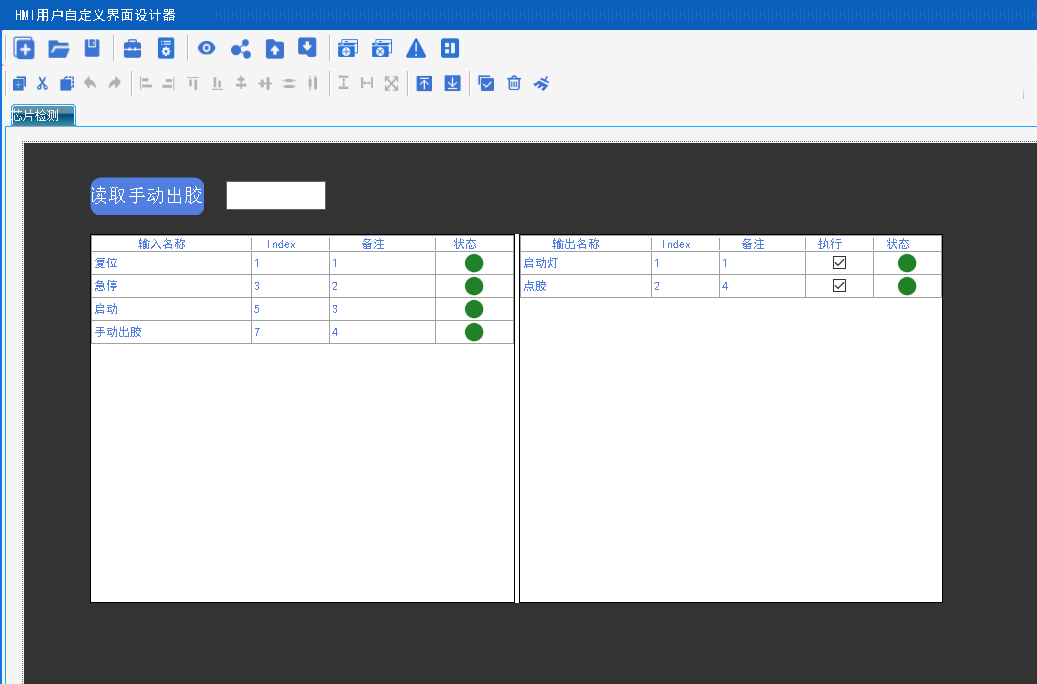Select the 点胶 output row name
The image size is (1037, 684).
pyautogui.click(x=535, y=286)
